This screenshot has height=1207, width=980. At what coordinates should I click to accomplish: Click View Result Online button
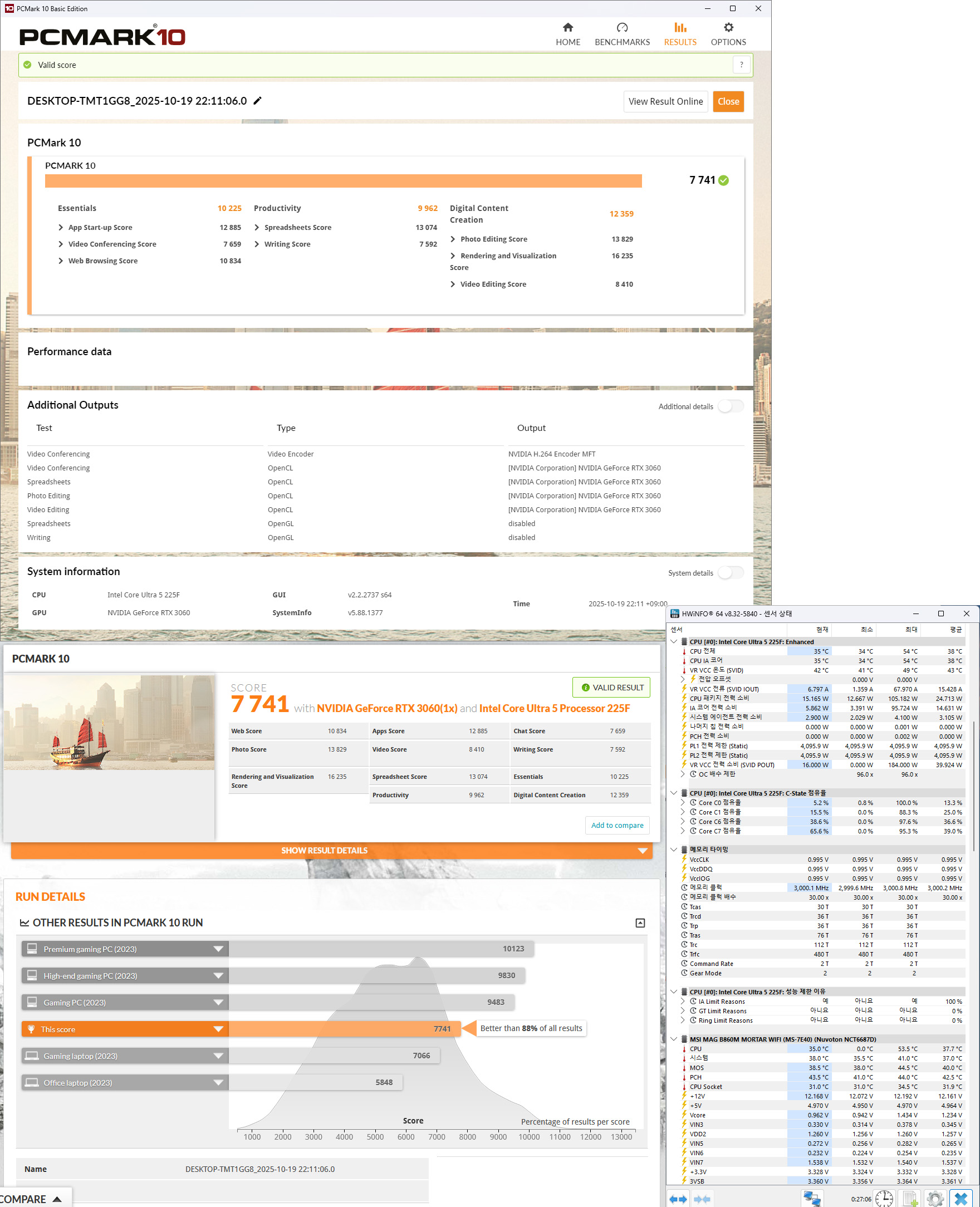665,101
